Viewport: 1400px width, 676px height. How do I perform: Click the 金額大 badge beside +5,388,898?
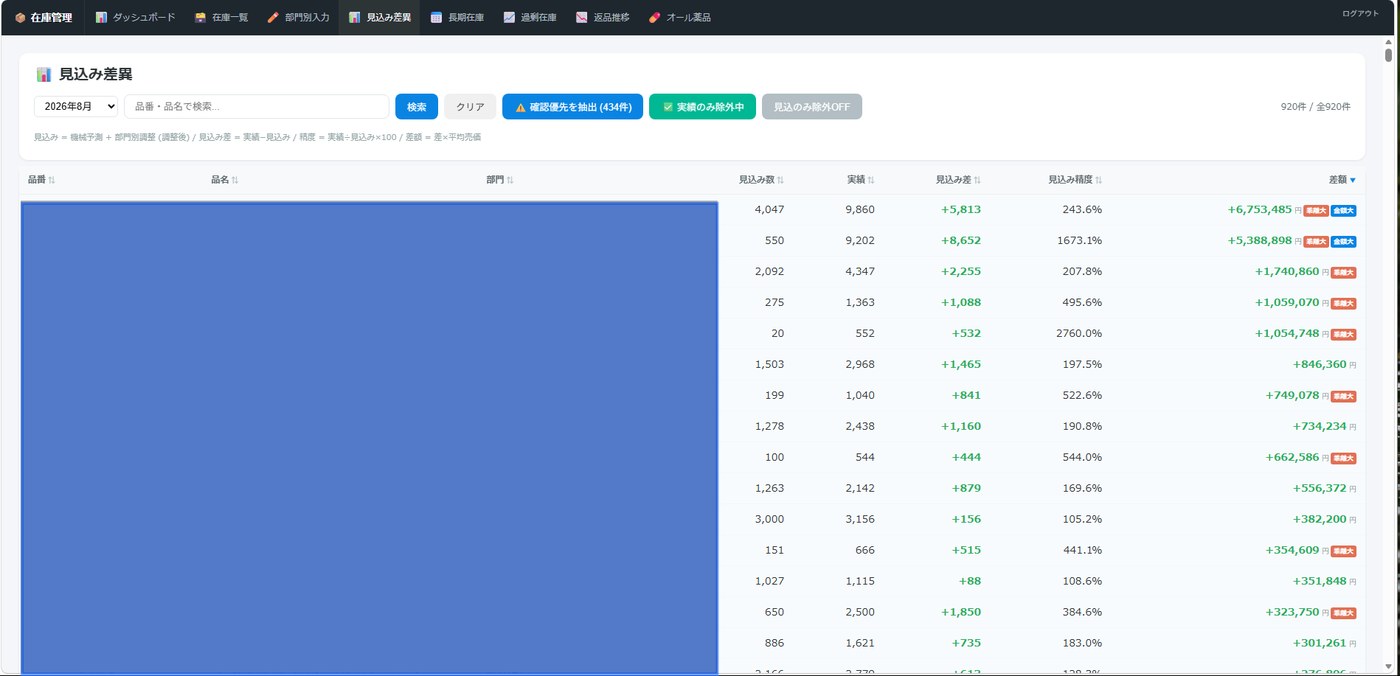tap(1343, 242)
